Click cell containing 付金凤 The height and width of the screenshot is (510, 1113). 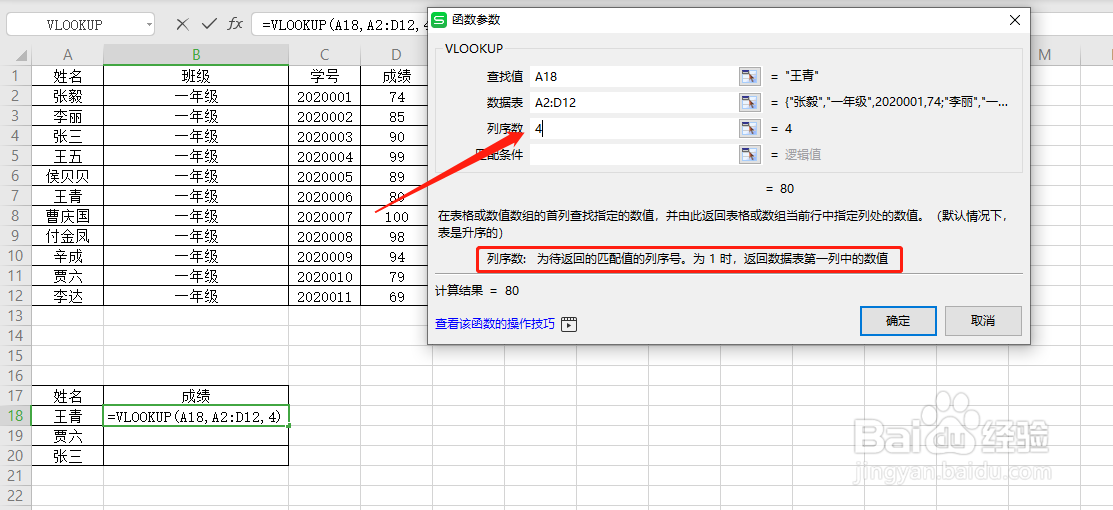click(x=67, y=236)
